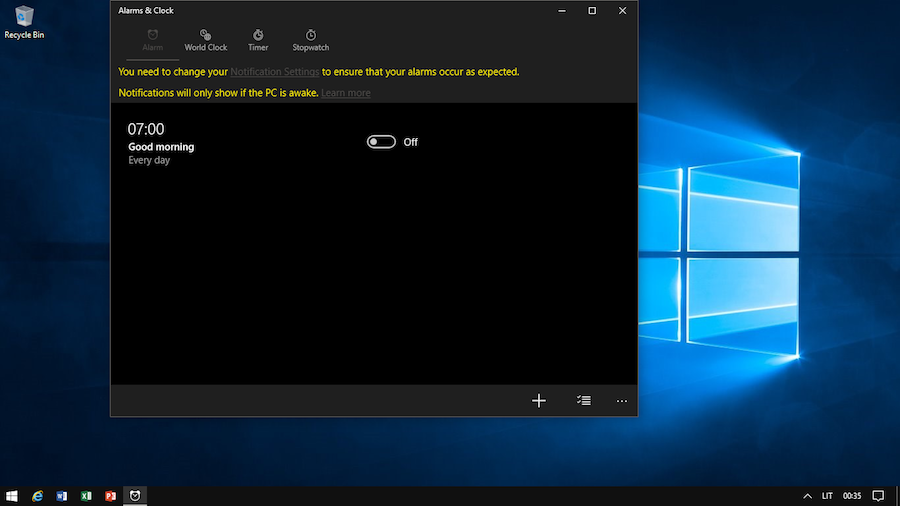Image resolution: width=900 pixels, height=506 pixels.
Task: Open Word from the taskbar
Action: click(62, 496)
